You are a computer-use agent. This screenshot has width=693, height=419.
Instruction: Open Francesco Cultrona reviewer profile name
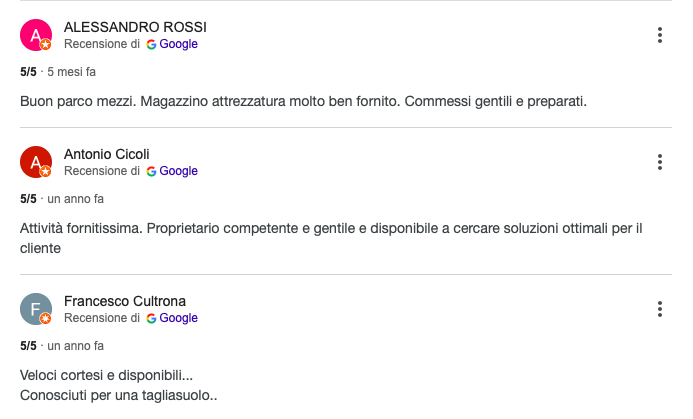125,301
